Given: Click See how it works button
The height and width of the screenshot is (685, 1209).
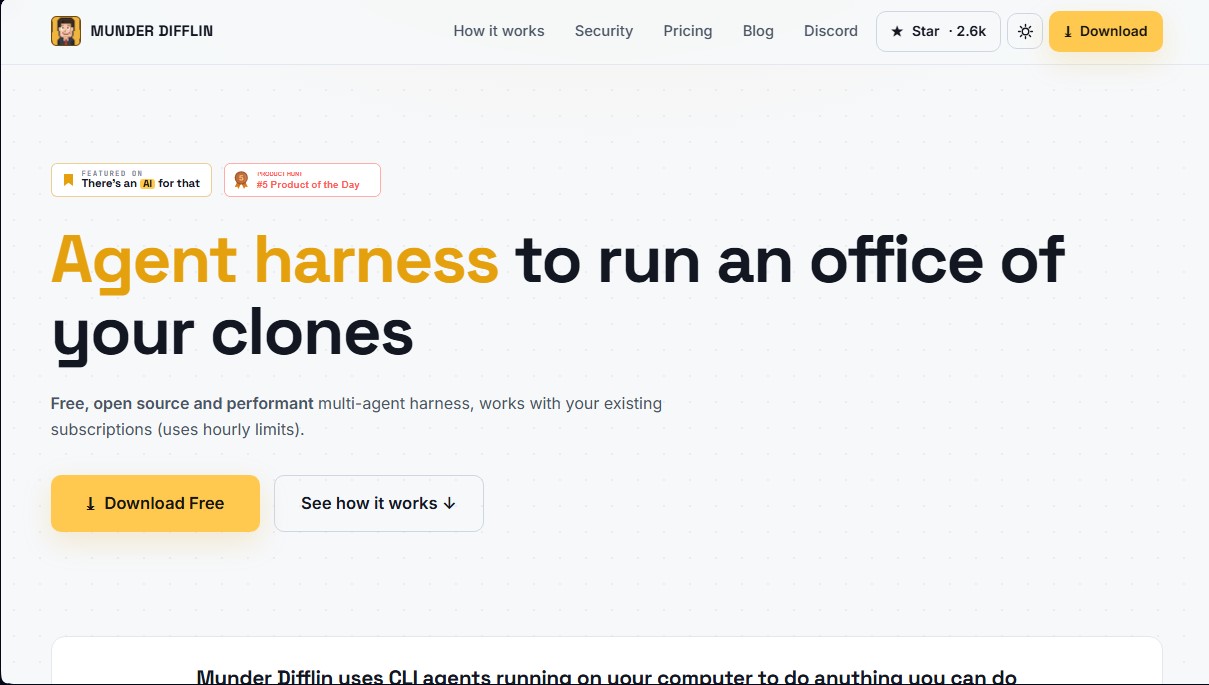Looking at the screenshot, I should coord(379,503).
